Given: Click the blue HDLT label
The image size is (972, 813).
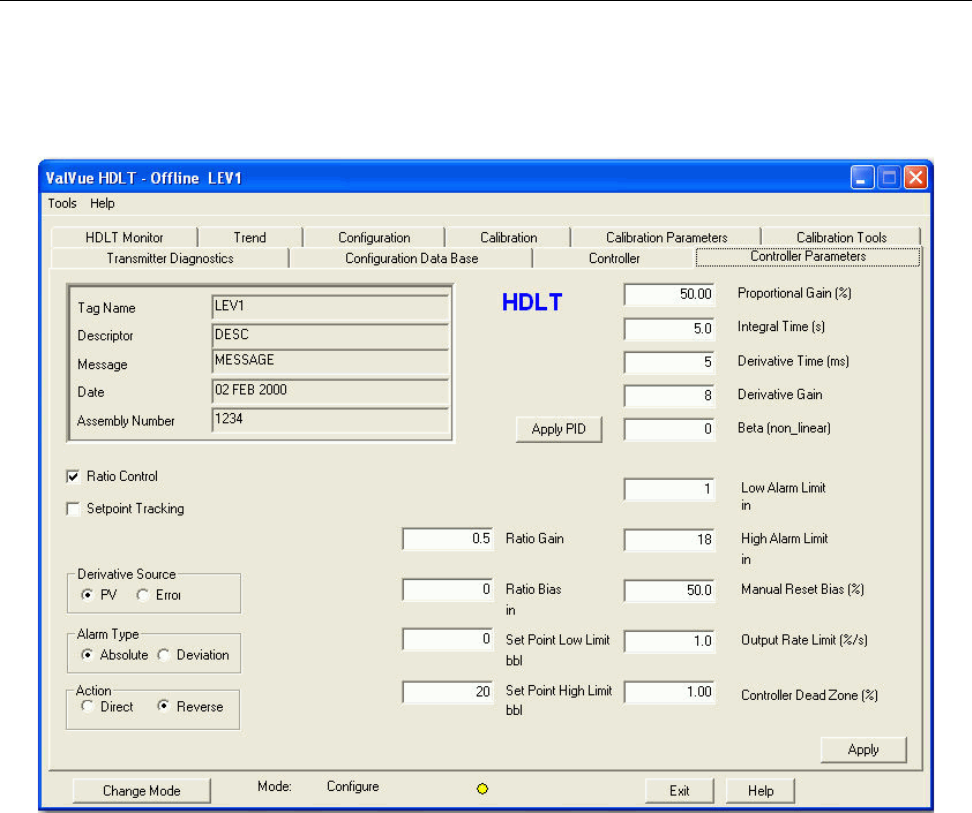Looking at the screenshot, I should click(532, 302).
